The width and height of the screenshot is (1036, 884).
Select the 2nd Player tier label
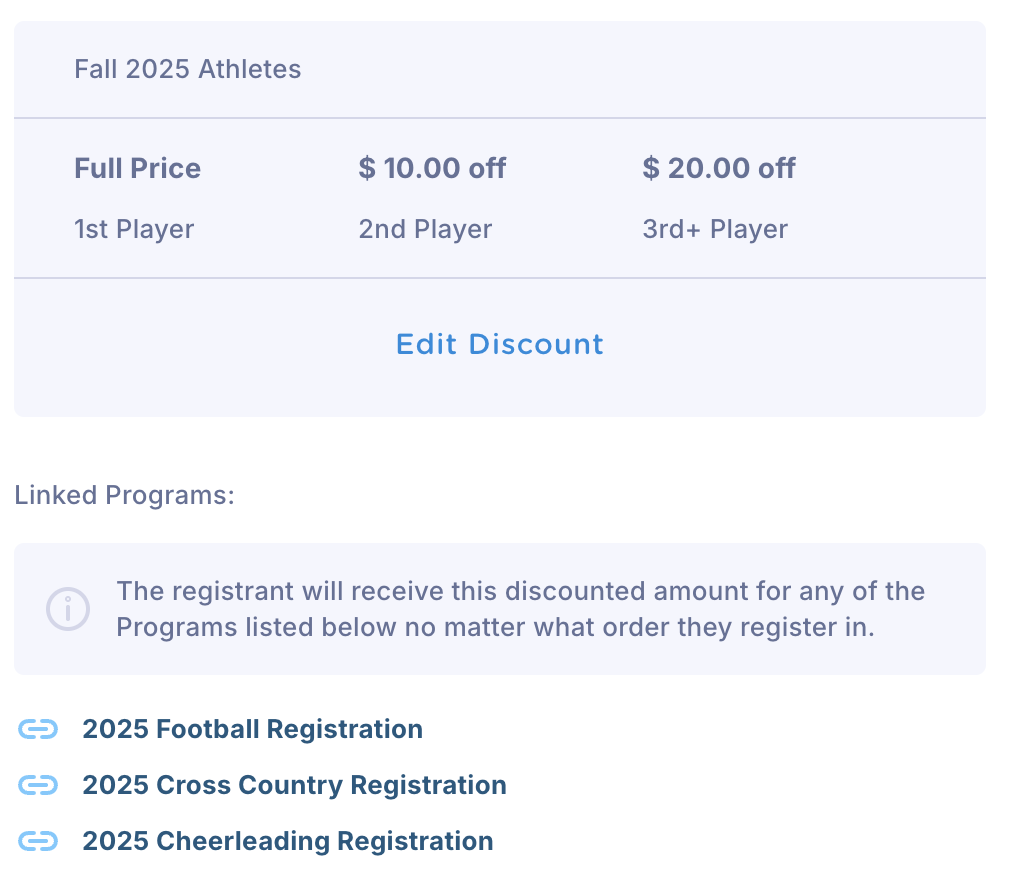425,230
